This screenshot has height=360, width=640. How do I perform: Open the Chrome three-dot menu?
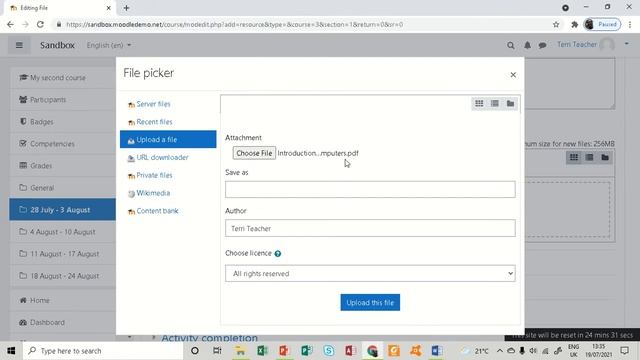630,24
